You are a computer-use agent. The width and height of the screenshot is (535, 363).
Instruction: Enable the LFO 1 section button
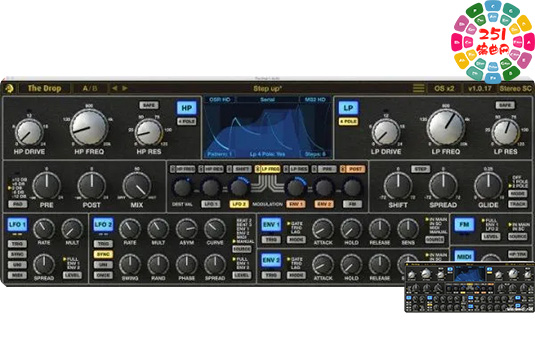click(17, 225)
